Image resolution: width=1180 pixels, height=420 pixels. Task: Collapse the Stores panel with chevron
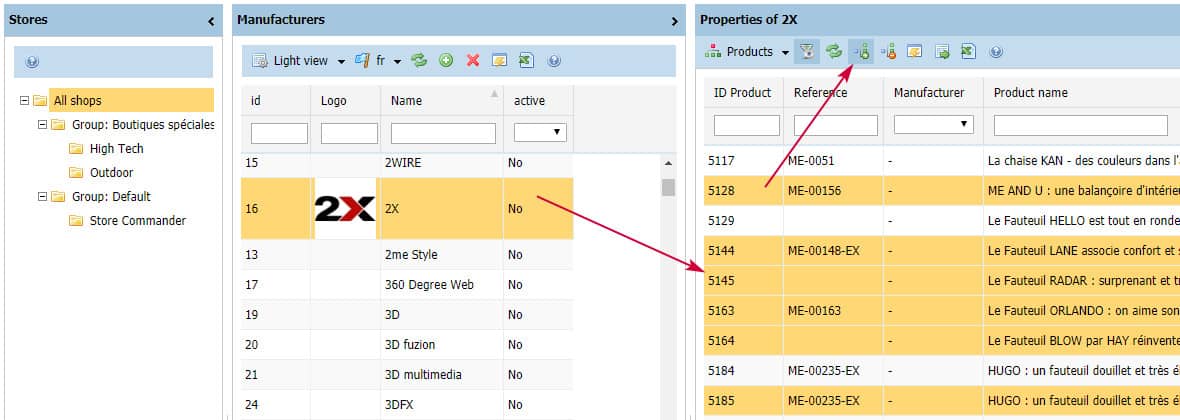click(x=212, y=21)
